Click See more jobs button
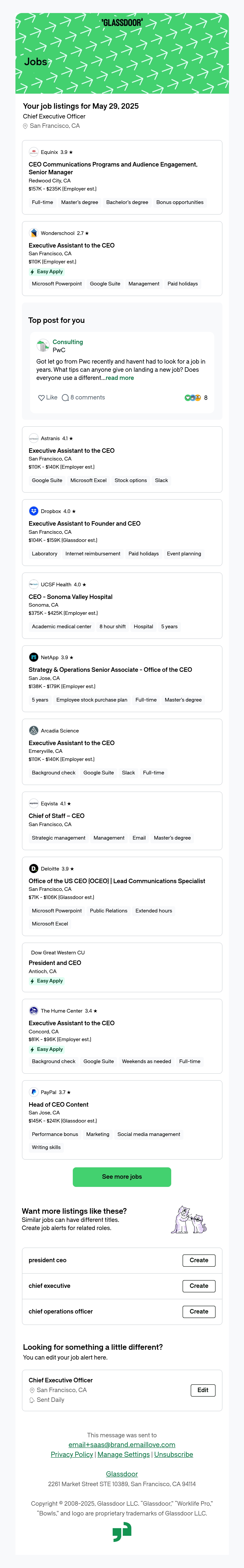This screenshot has height=1568, width=244. 122,1177
